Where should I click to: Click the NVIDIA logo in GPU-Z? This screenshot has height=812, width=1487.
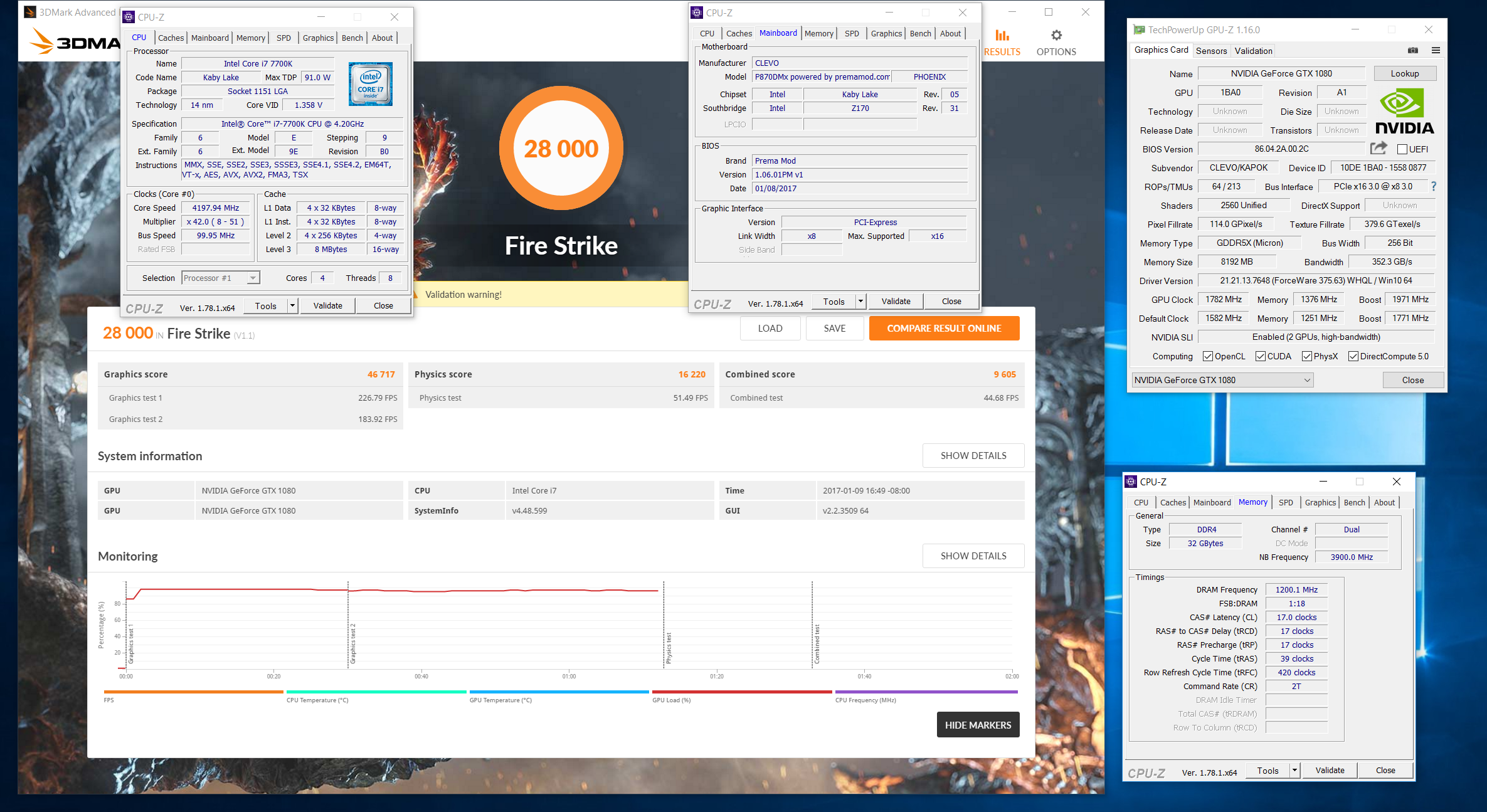coord(1404,112)
